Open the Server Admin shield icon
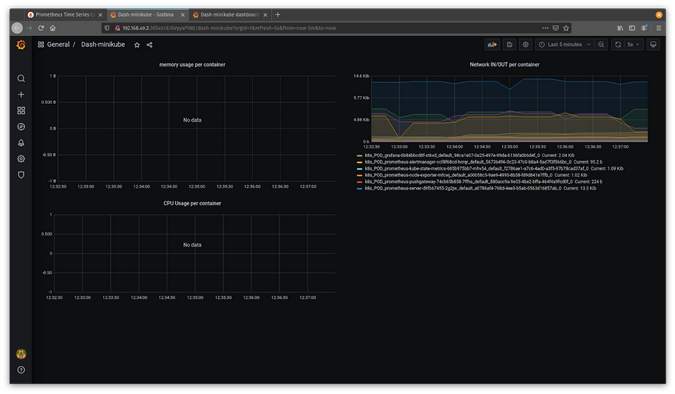 coord(21,175)
